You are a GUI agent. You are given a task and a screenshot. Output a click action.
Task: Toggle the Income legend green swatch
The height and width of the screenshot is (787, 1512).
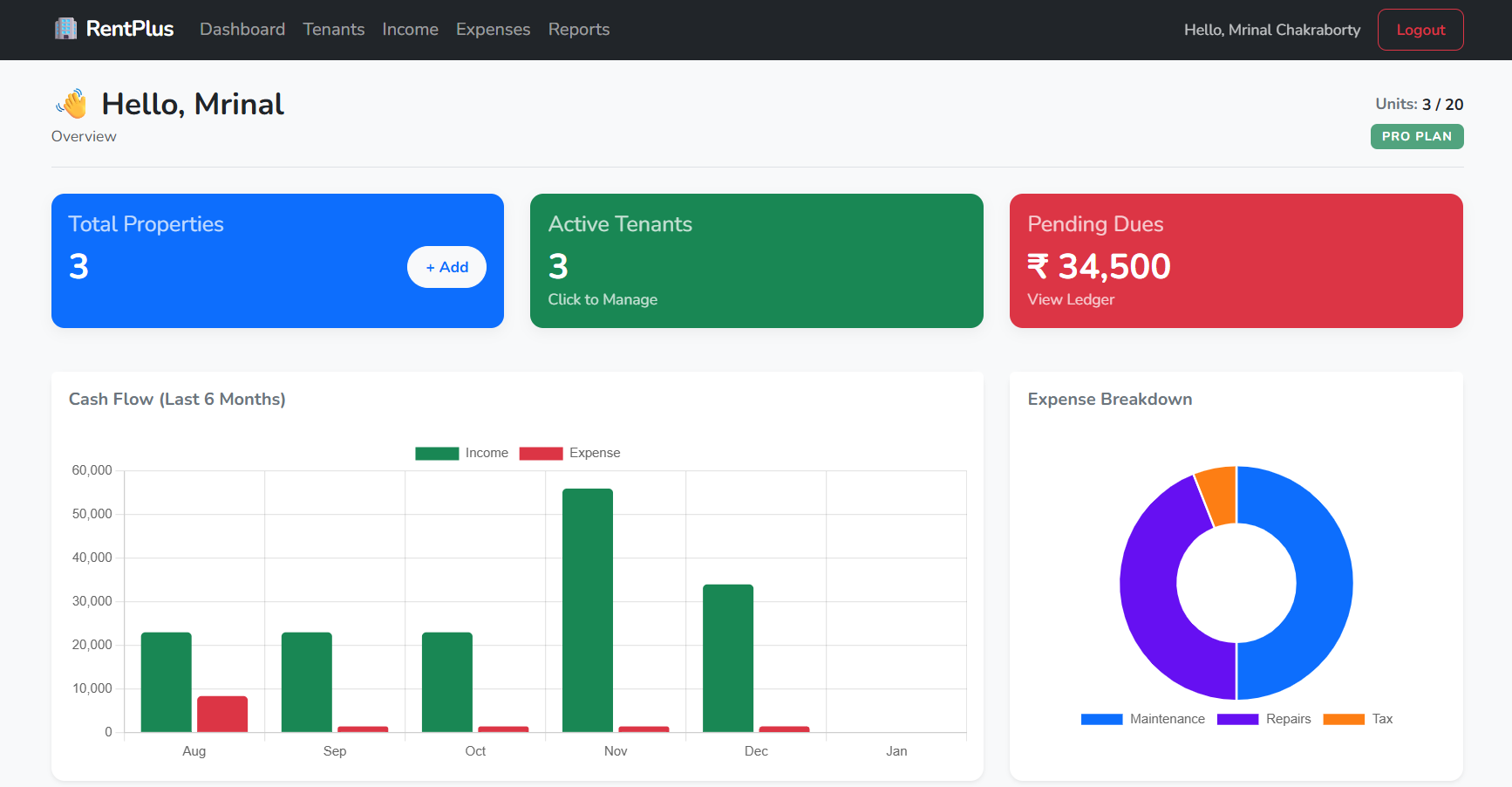coord(437,453)
